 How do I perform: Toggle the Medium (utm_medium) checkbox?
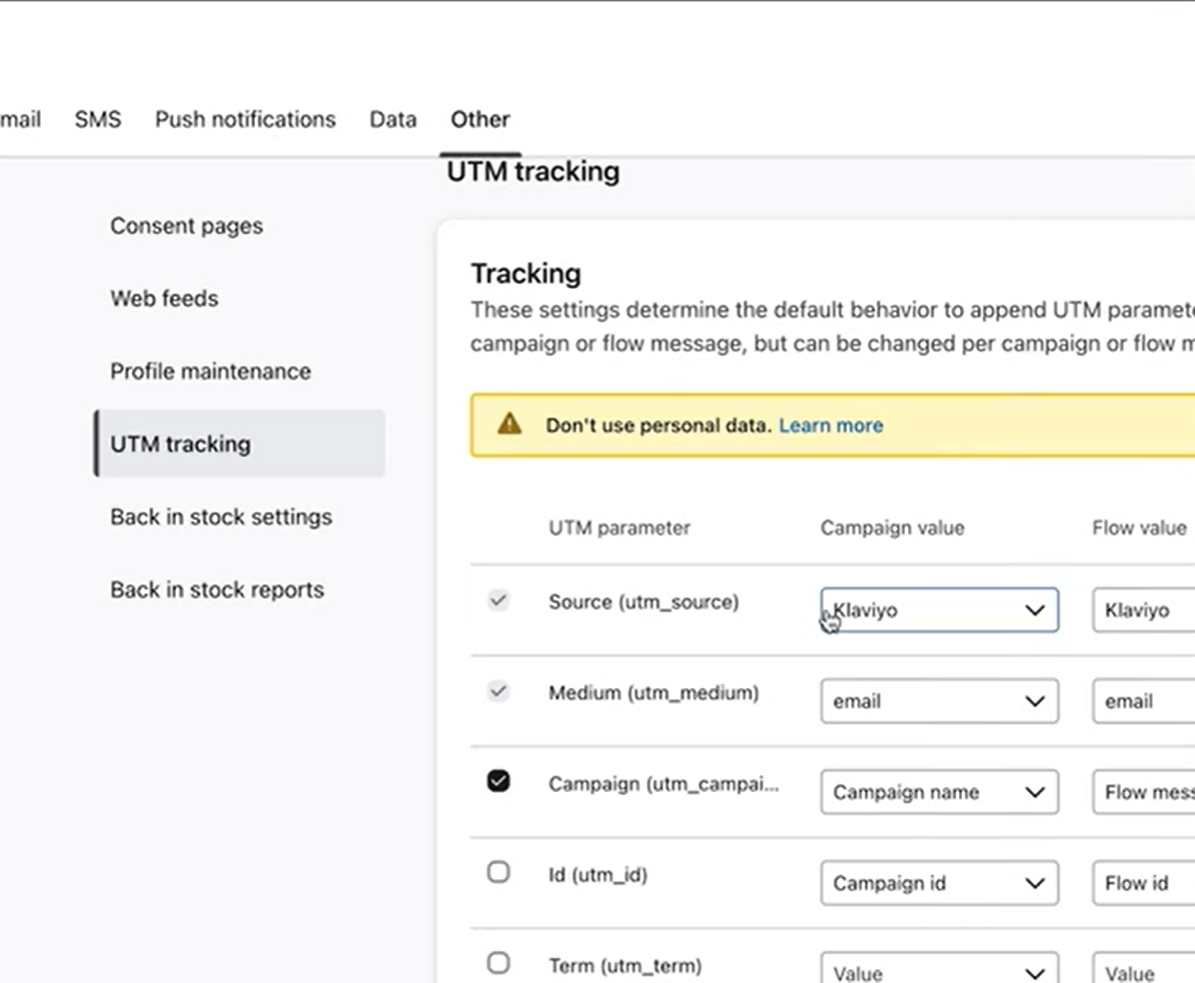(498, 691)
